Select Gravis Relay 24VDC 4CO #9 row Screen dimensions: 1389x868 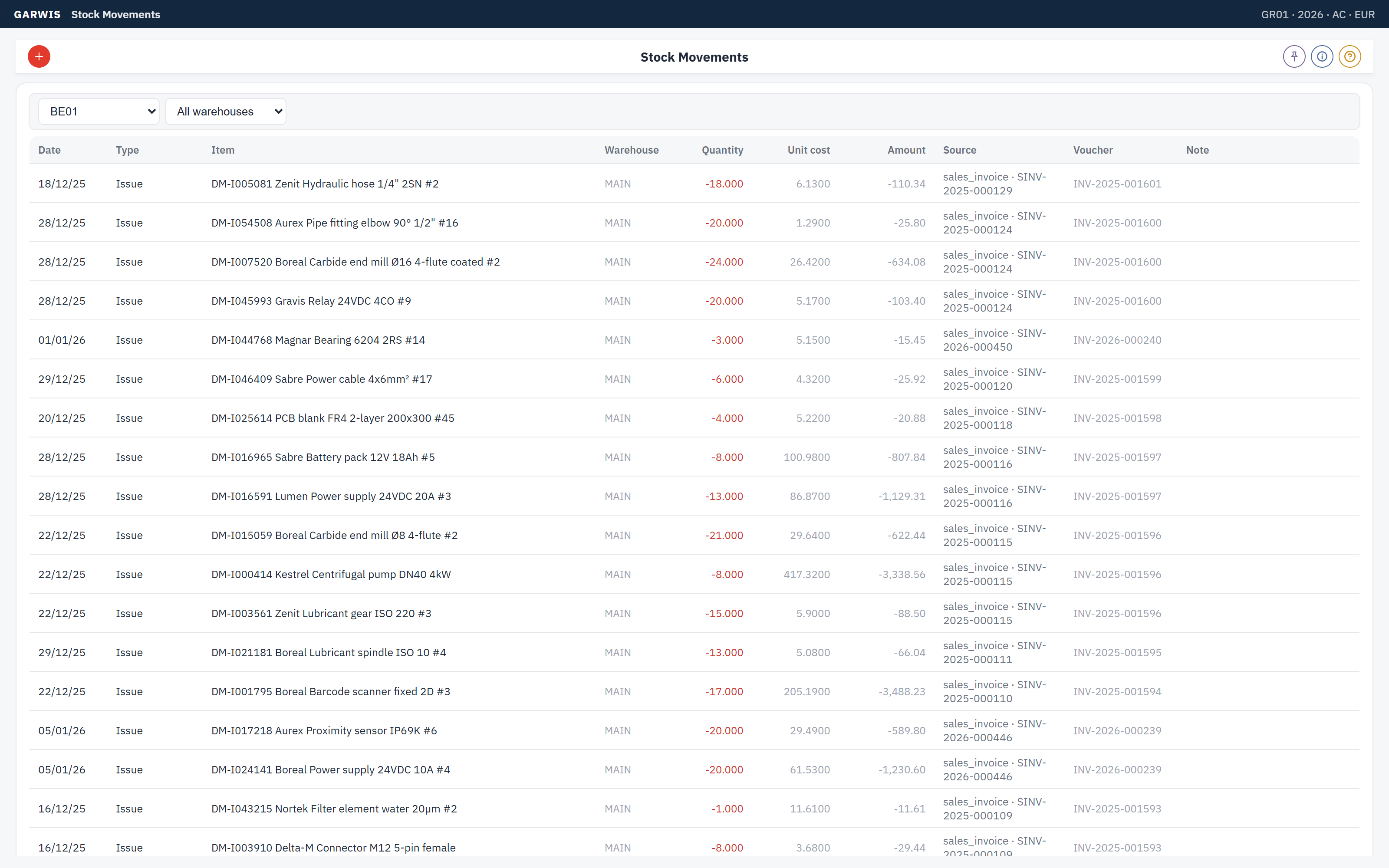point(694,301)
